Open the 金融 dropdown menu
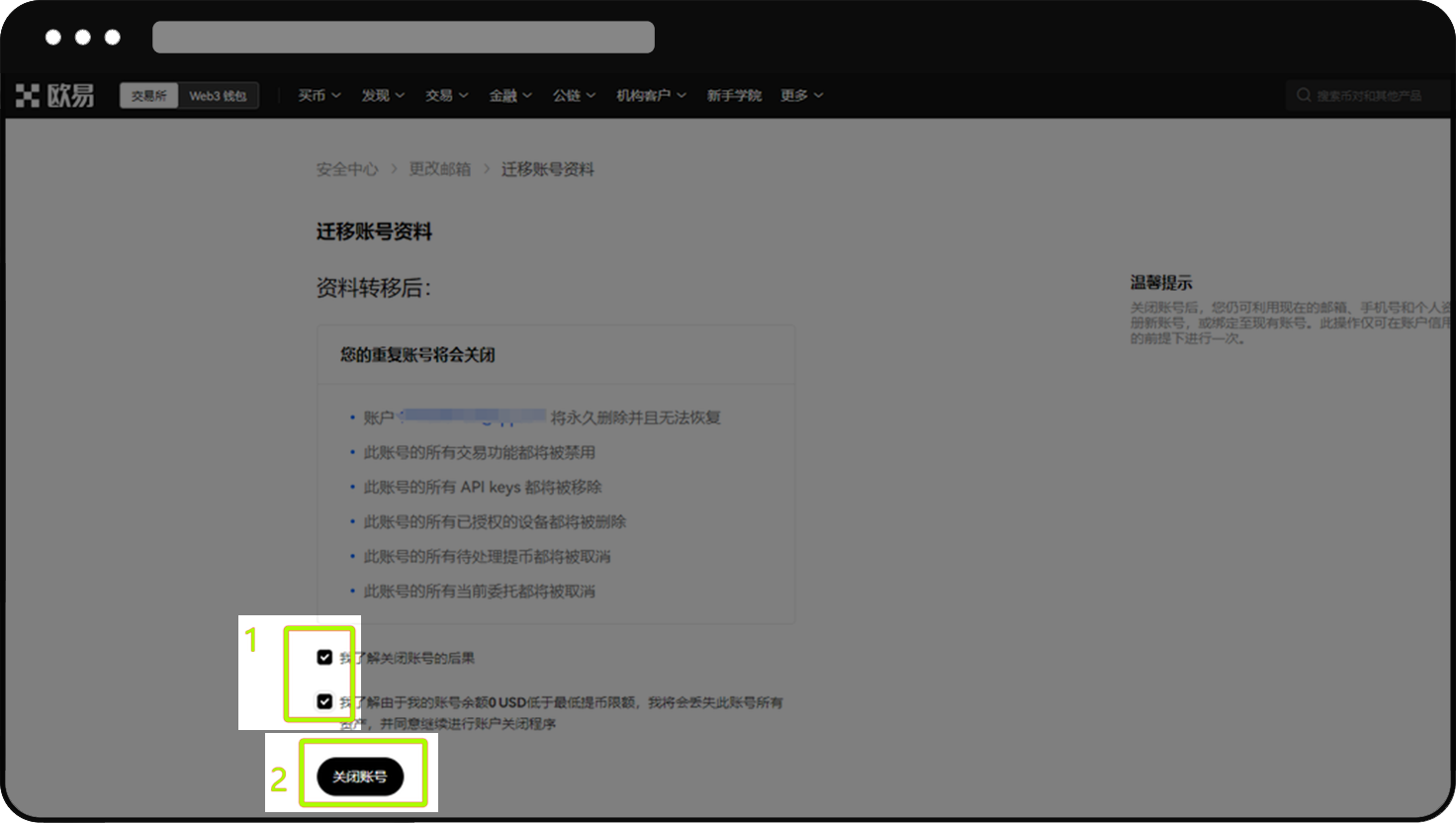This screenshot has width=1456, height=823. click(510, 96)
